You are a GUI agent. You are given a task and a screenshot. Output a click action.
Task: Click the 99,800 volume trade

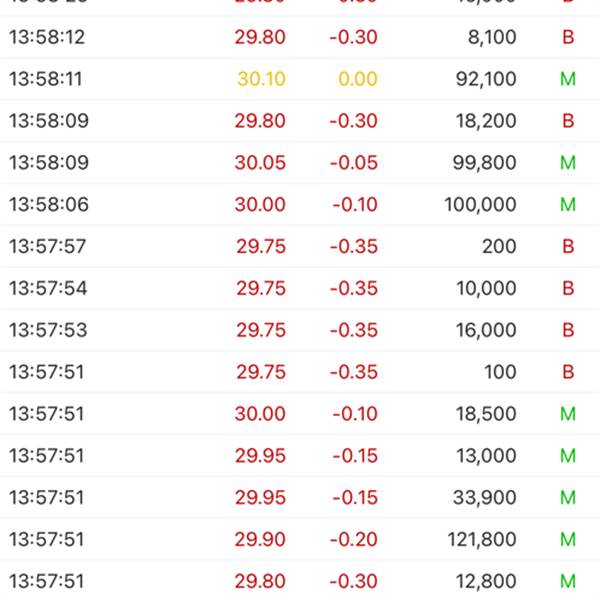(x=484, y=163)
